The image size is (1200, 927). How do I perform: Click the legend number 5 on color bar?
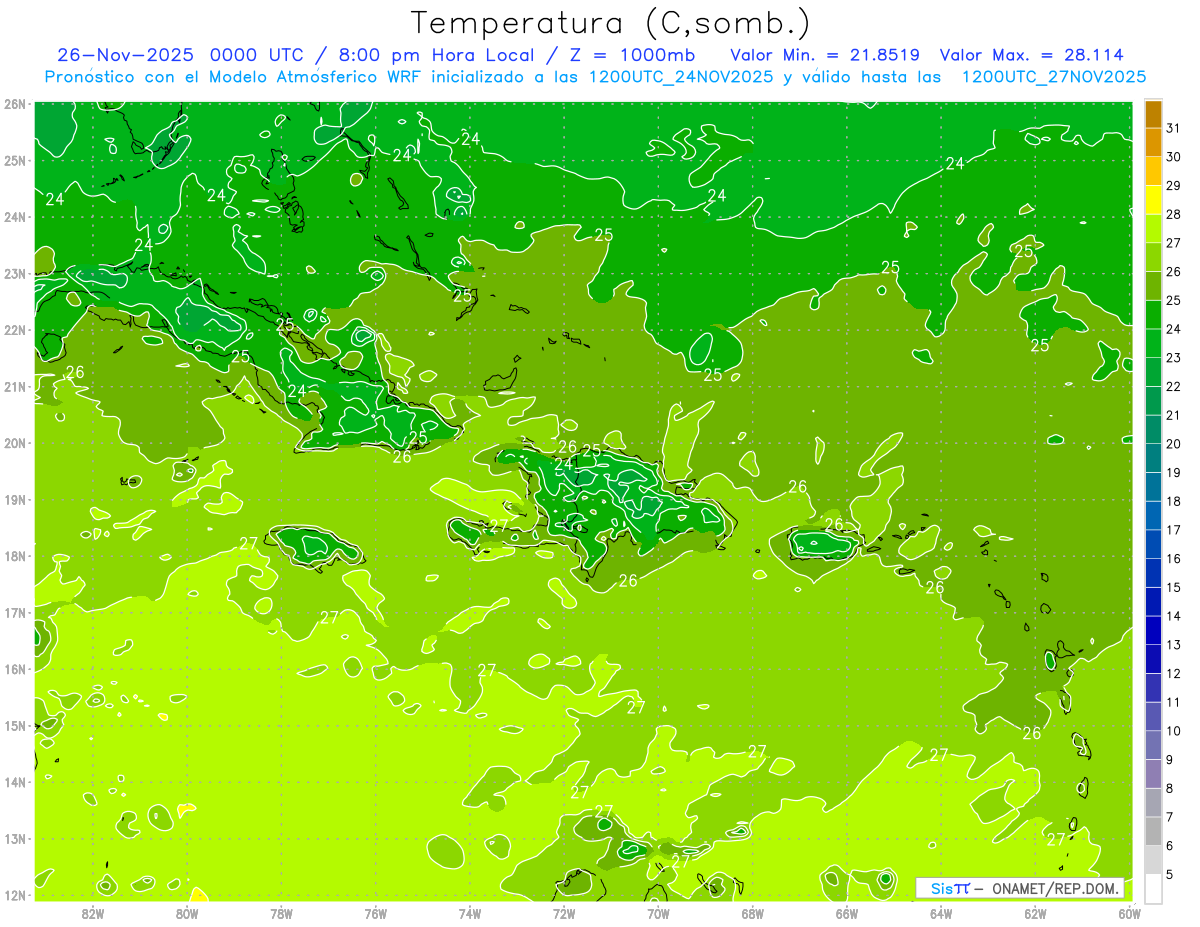tap(1170, 875)
